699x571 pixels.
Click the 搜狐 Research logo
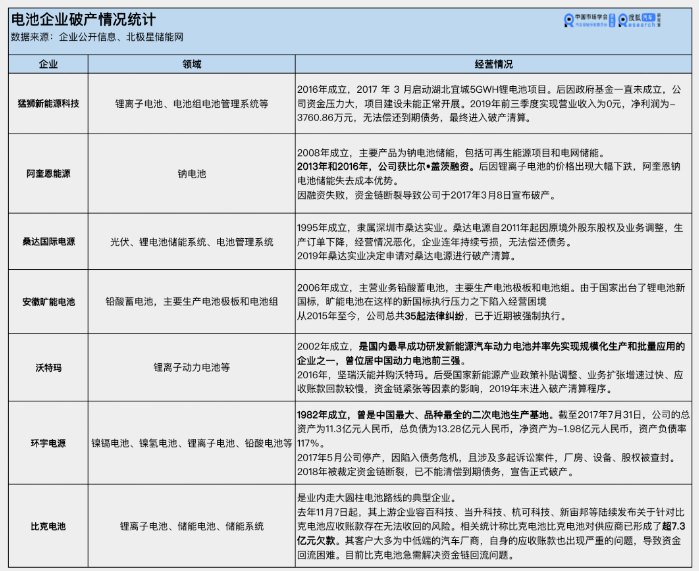click(x=640, y=20)
